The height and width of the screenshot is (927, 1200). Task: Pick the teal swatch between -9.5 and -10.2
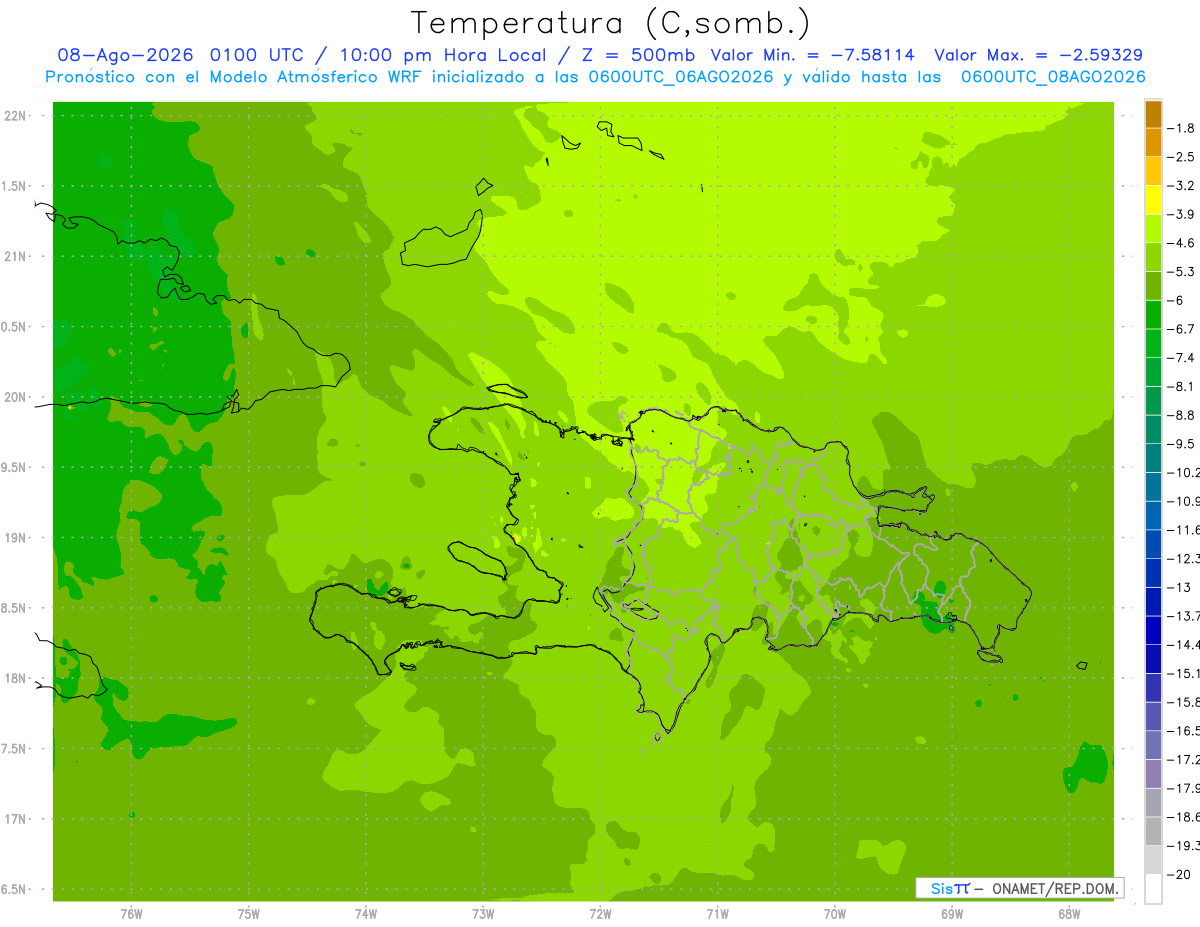pos(1153,458)
